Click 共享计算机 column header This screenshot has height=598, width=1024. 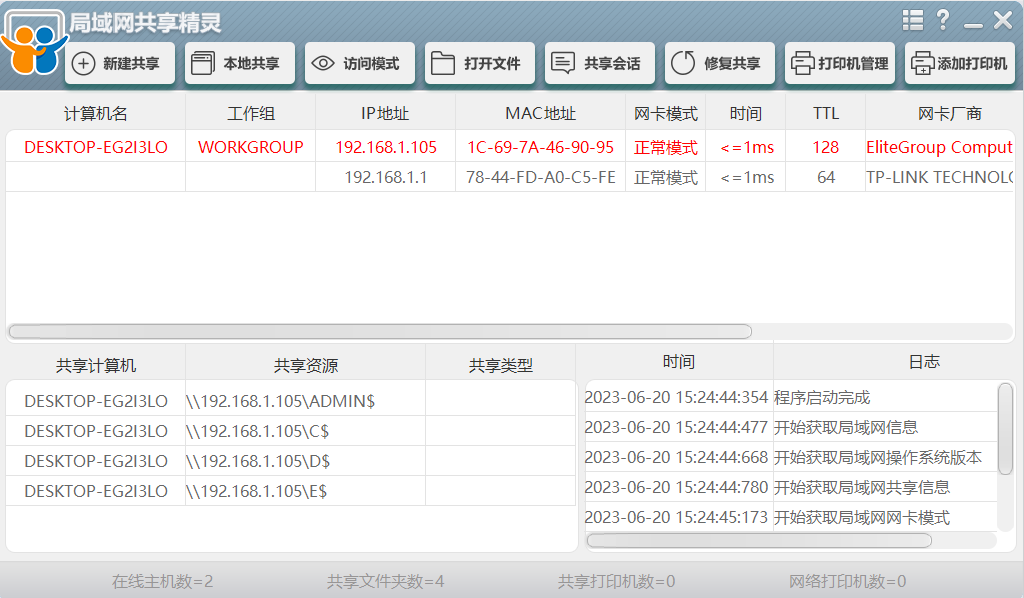pyautogui.click(x=96, y=366)
